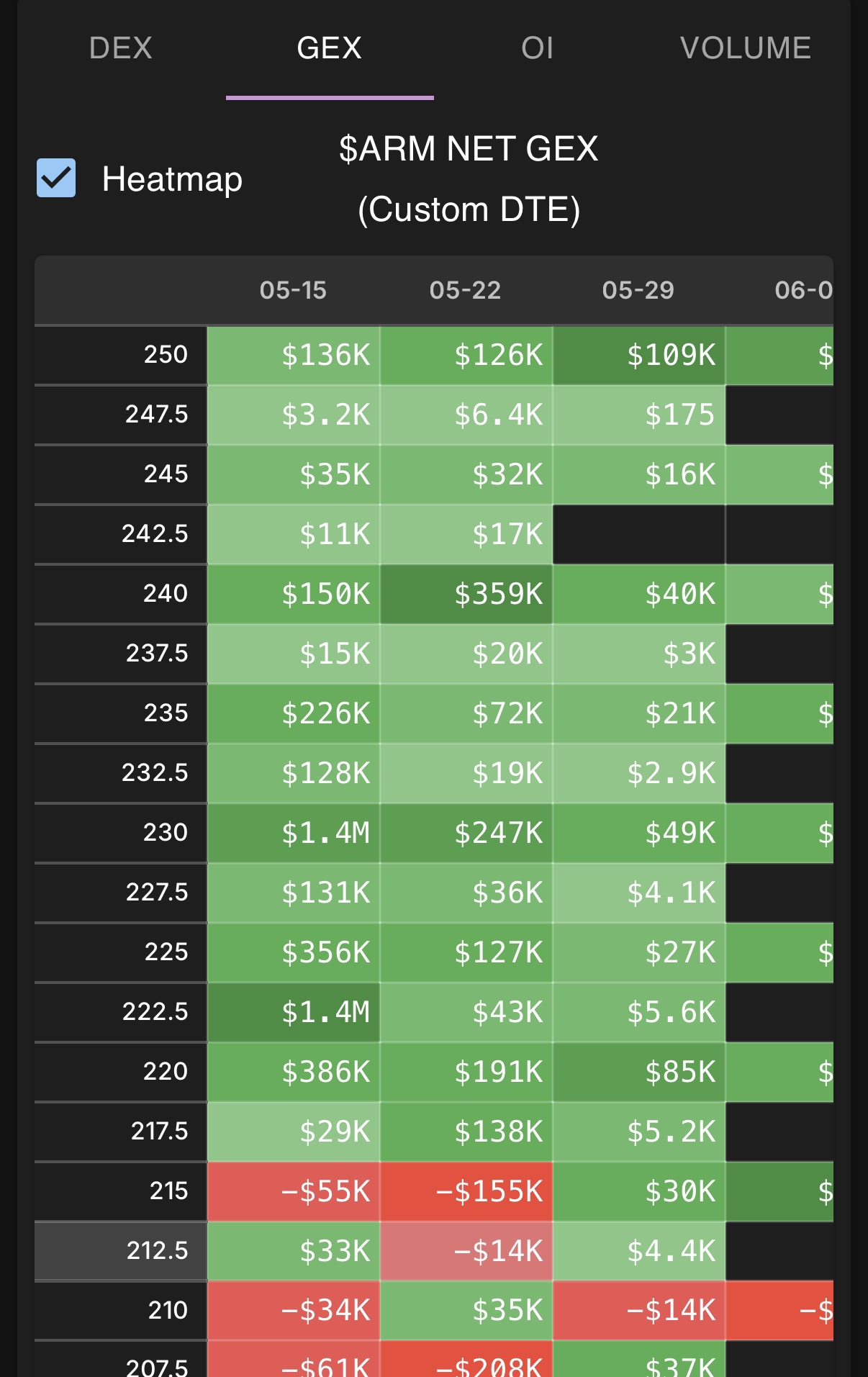Click the 05-22 expiration column header

466,290
